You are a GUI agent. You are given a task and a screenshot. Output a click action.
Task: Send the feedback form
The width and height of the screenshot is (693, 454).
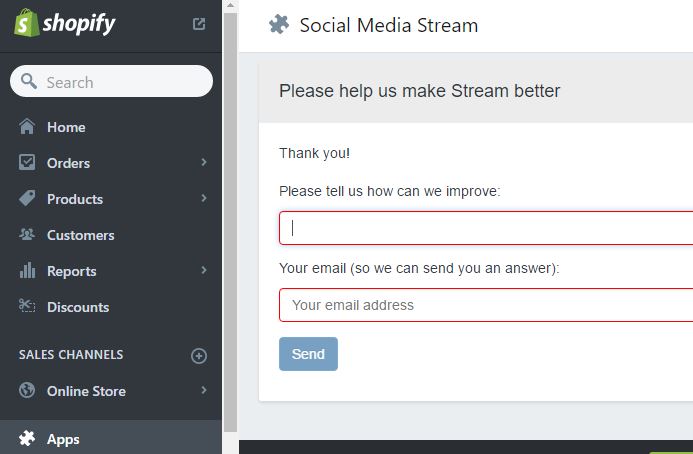(x=308, y=354)
